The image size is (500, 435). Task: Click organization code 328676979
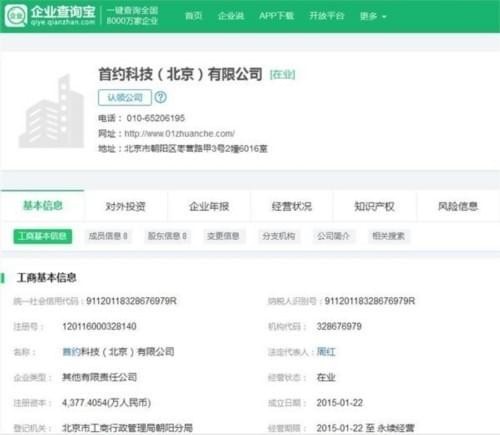coord(339,326)
